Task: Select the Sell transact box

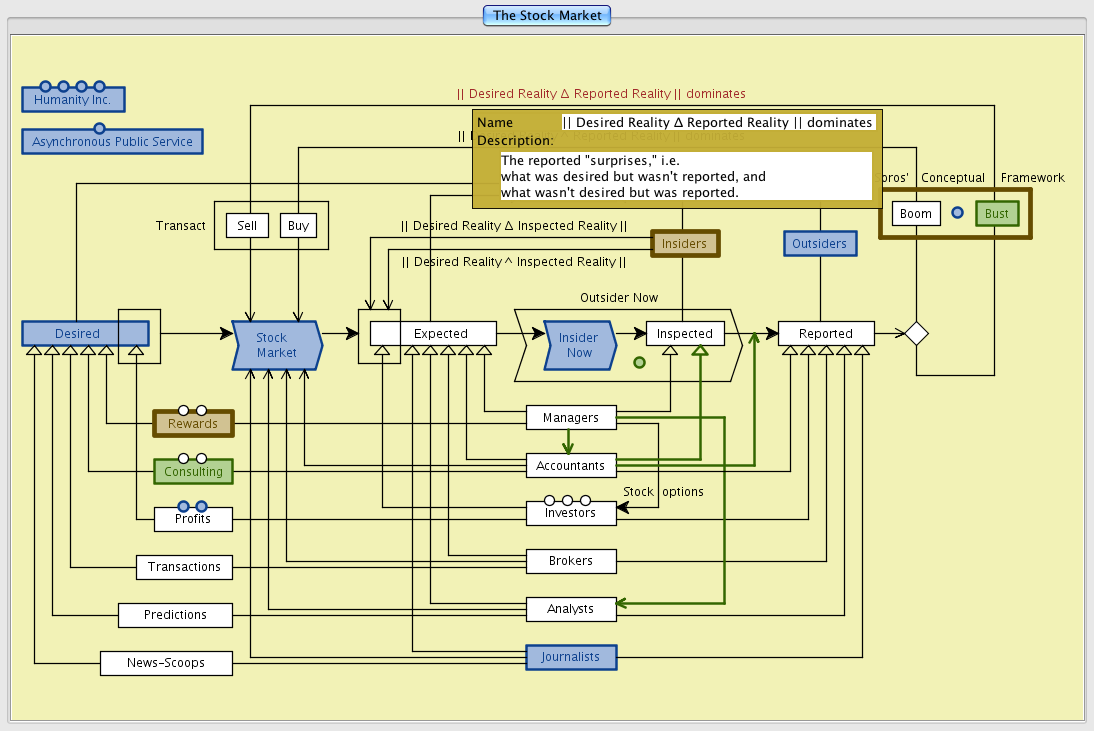Action: tap(247, 226)
